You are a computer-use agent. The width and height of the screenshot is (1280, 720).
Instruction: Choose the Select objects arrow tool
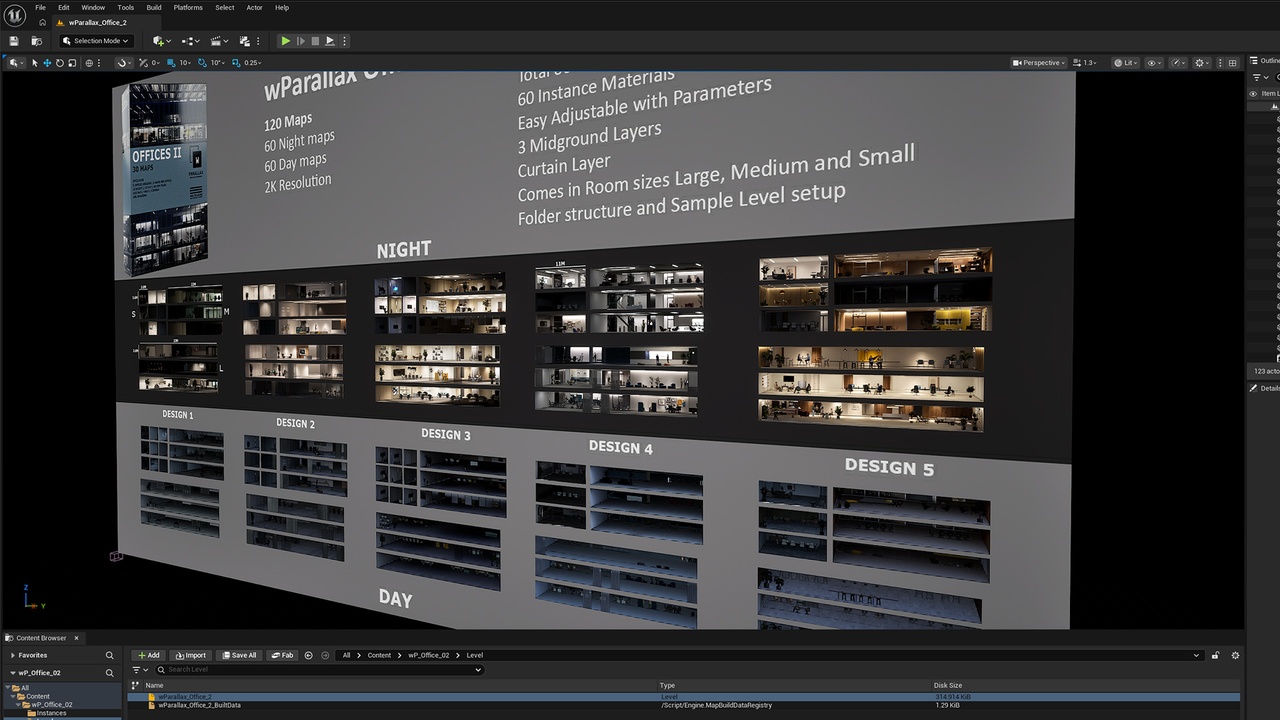tap(34, 63)
